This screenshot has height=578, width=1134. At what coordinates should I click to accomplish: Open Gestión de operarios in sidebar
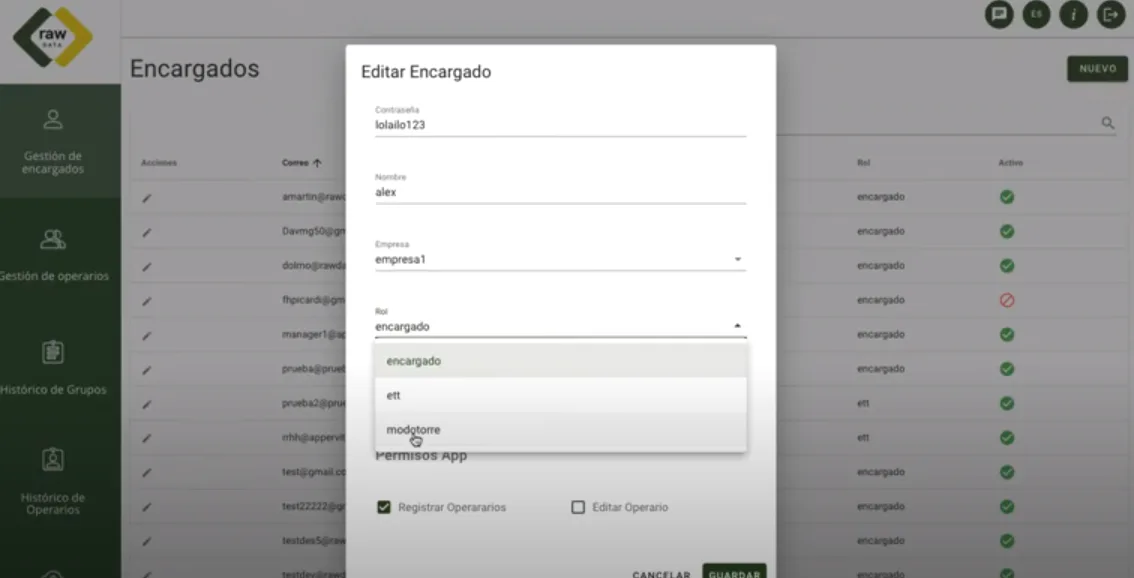click(55, 255)
